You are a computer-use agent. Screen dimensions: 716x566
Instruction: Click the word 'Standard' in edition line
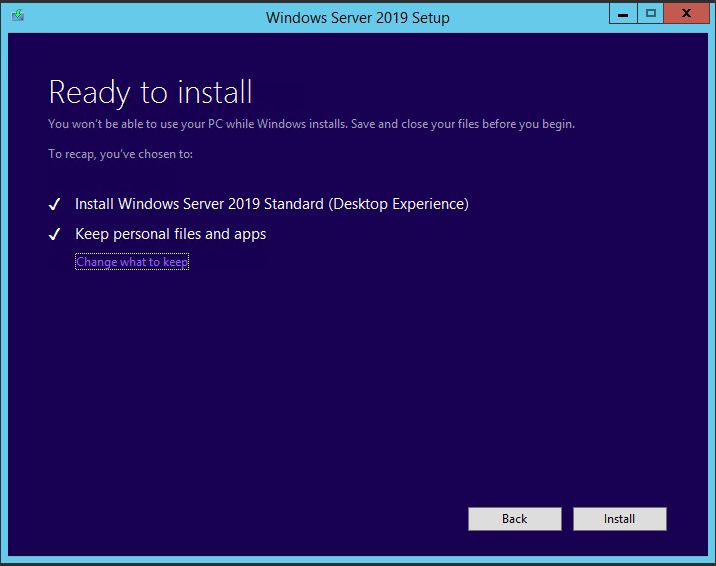click(x=294, y=204)
